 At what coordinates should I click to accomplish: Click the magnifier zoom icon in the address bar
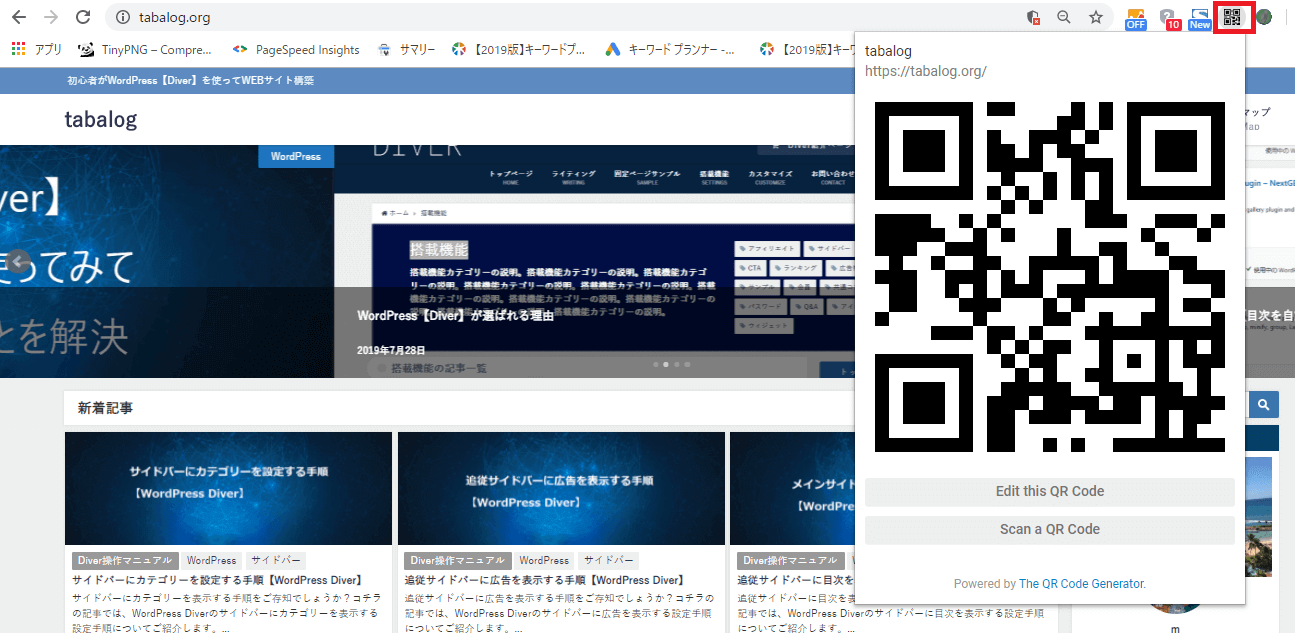1063,17
